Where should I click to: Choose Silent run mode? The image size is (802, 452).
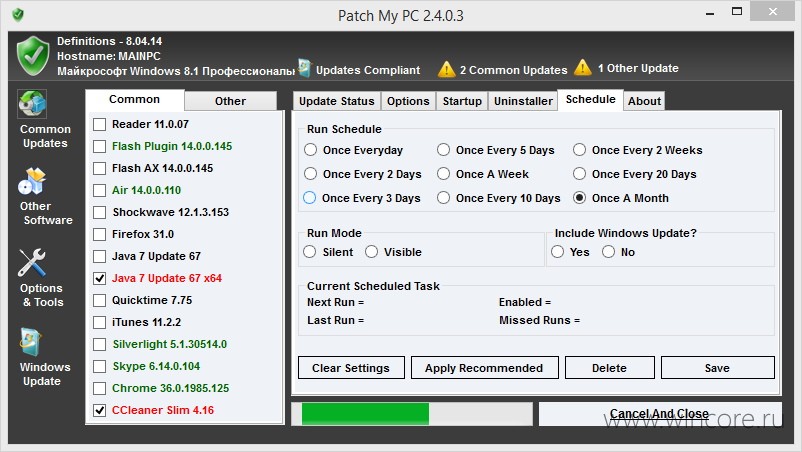pos(309,252)
